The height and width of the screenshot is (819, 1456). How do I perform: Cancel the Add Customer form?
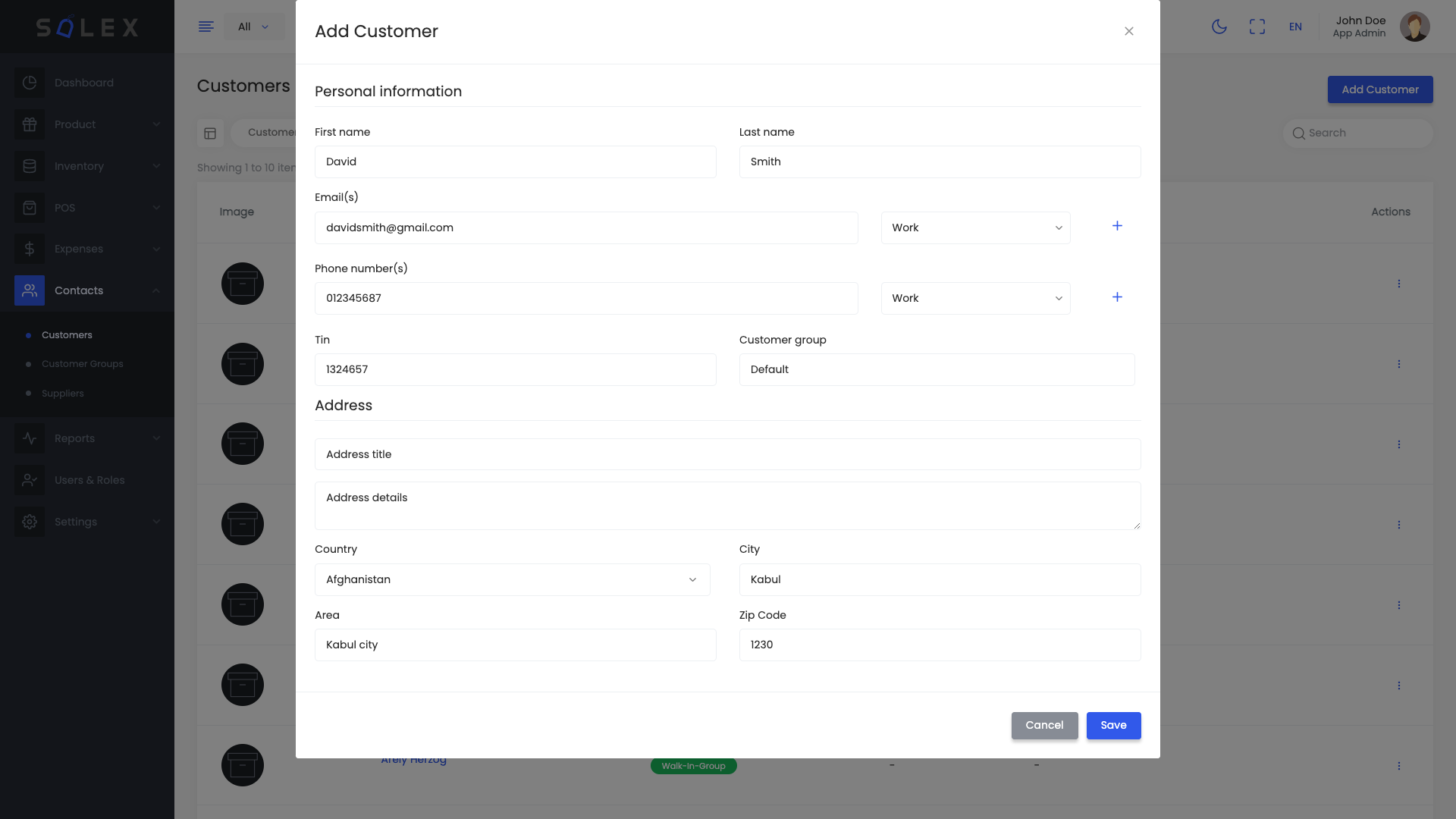pos(1044,725)
